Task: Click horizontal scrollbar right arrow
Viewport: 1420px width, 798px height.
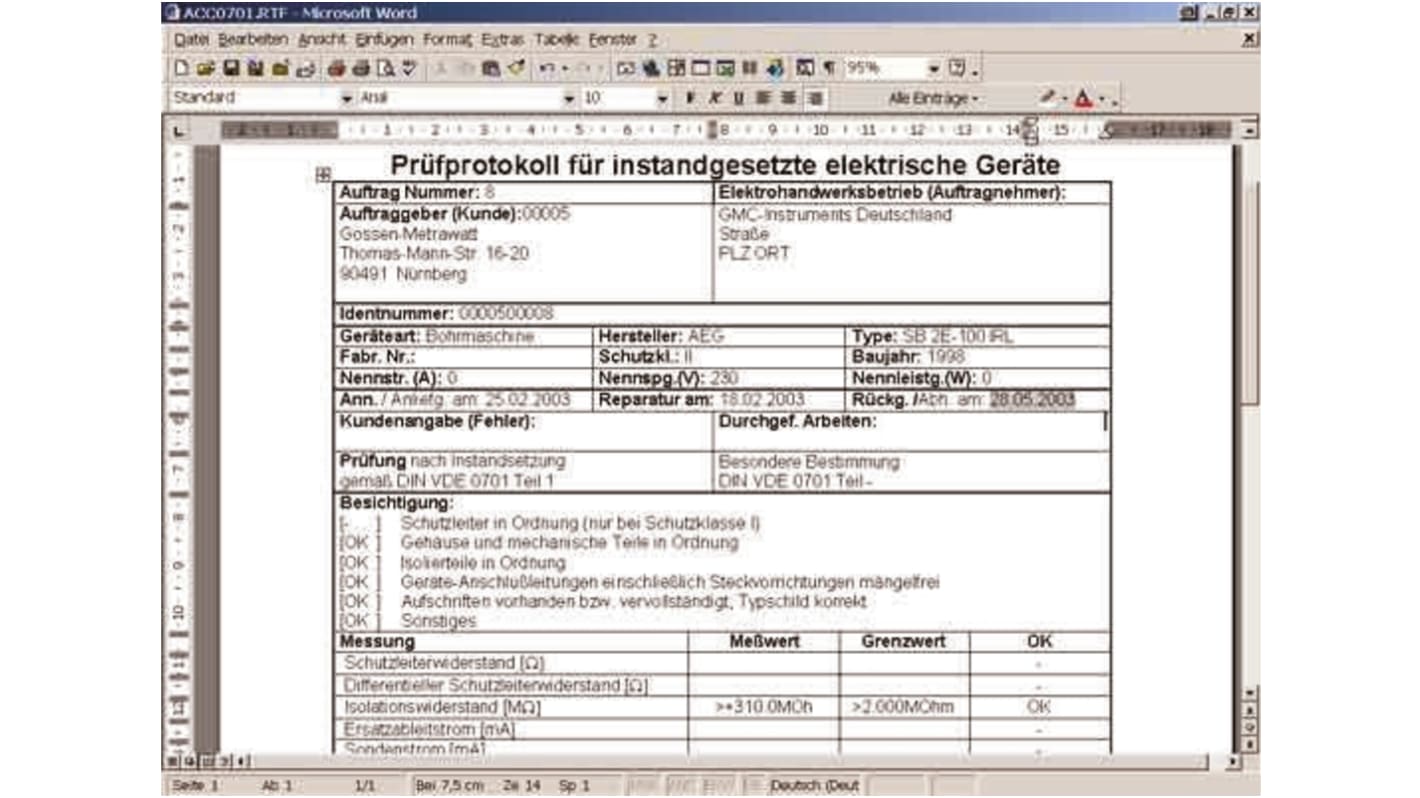Action: pos(1233,761)
